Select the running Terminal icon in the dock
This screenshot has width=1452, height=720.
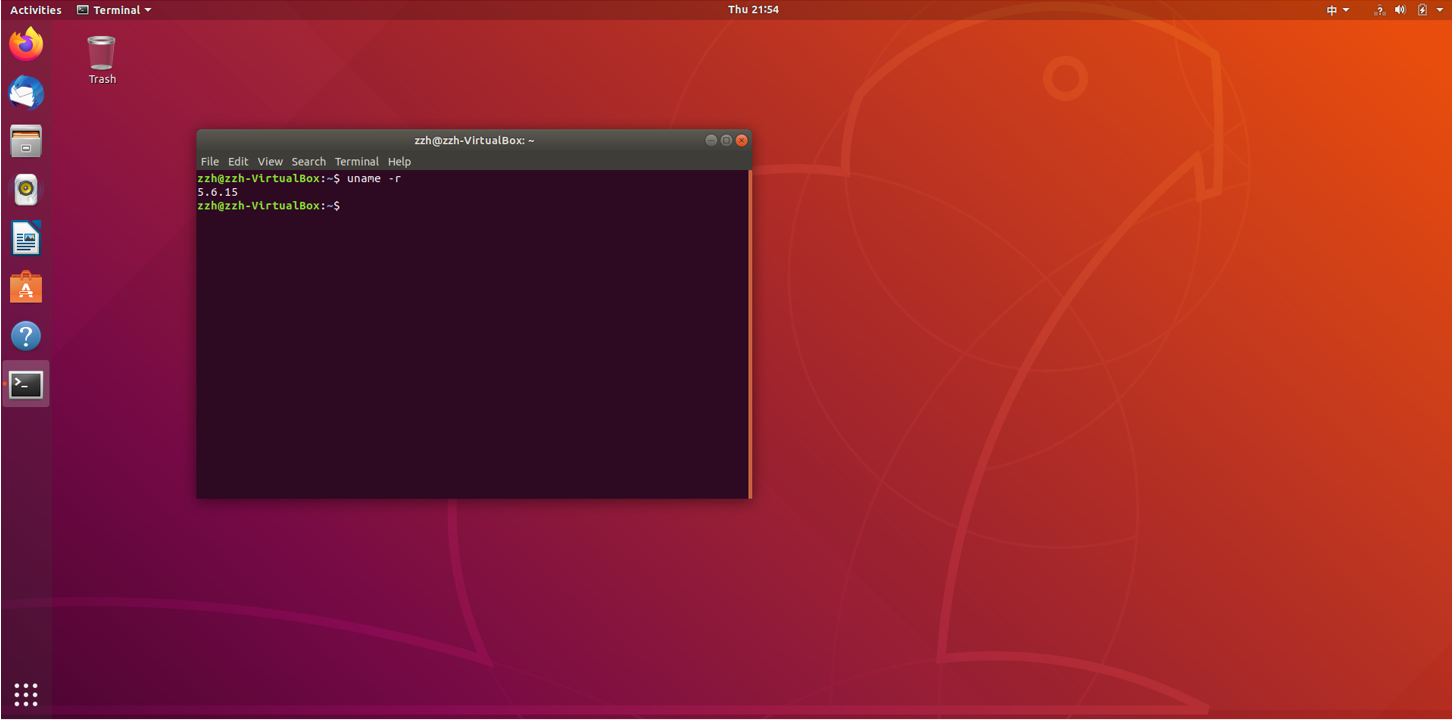click(x=25, y=384)
